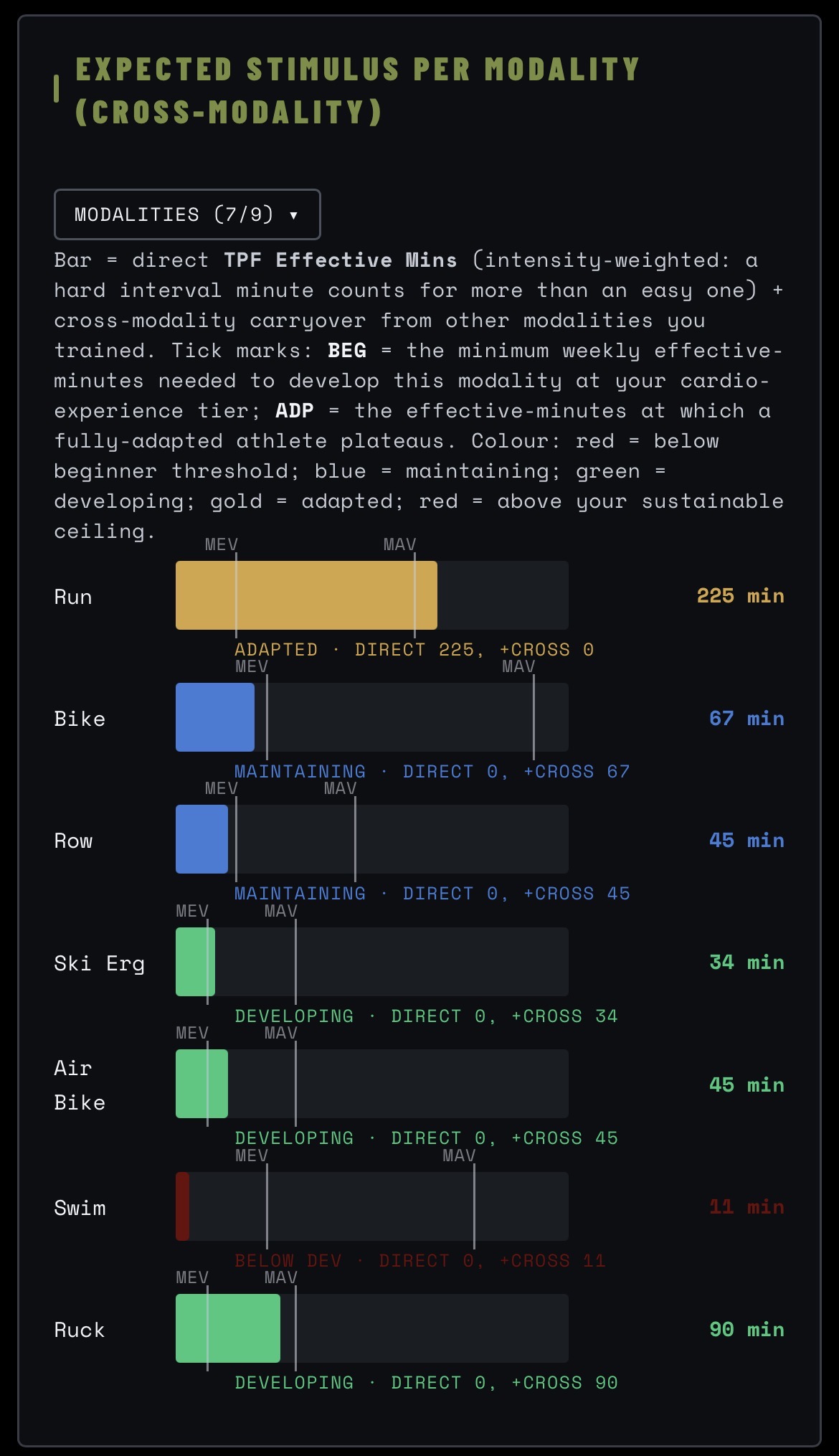Select the Run modality label

pyautogui.click(x=73, y=597)
